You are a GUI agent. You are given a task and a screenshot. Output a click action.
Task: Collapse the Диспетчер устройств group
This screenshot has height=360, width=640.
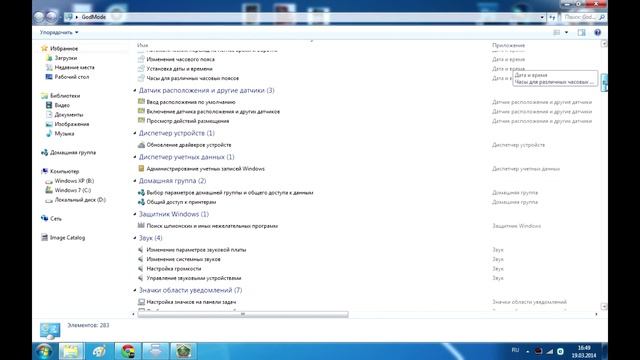[x=135, y=133]
